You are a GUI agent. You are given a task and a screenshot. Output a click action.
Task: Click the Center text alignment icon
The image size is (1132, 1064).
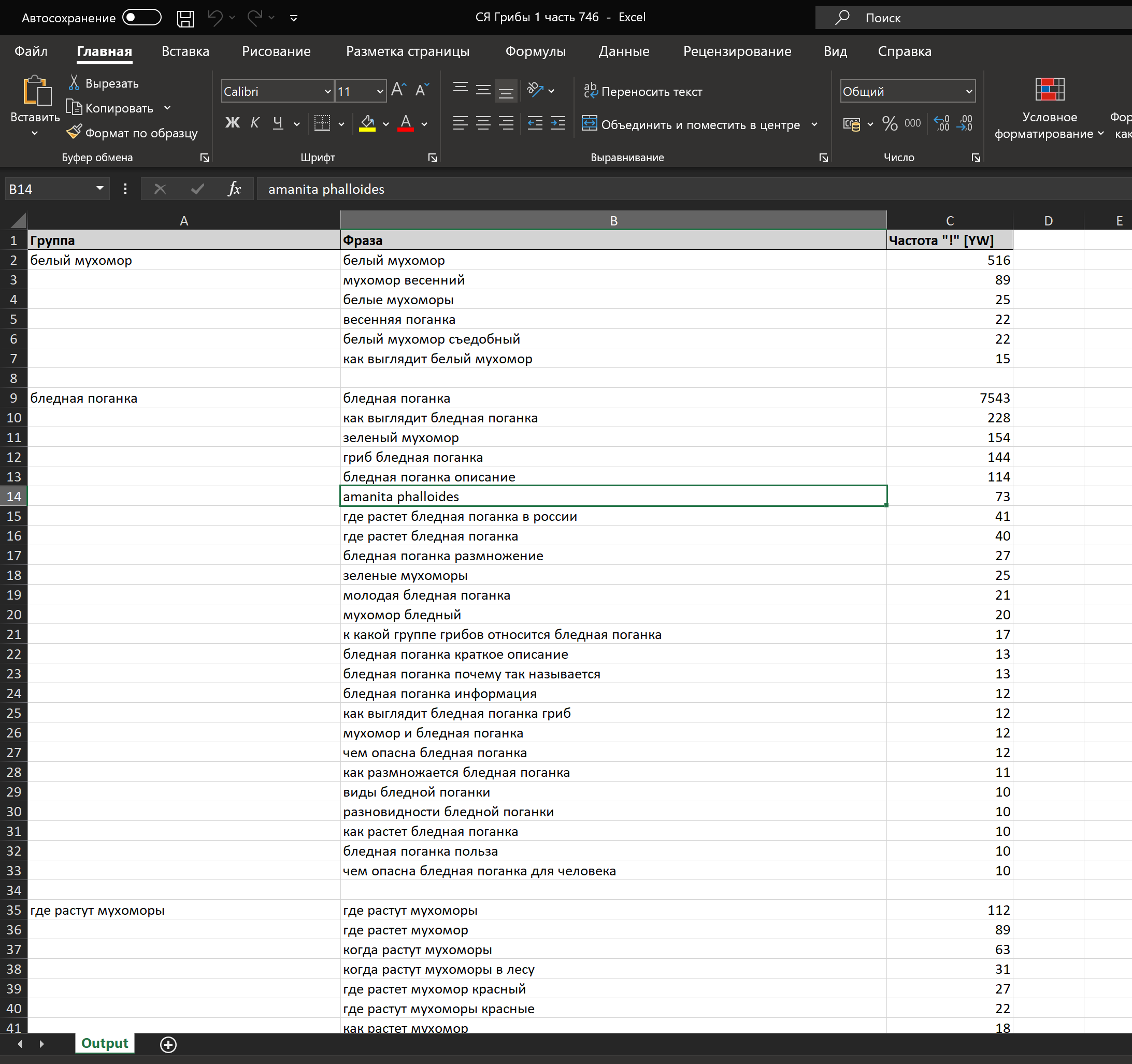point(483,123)
